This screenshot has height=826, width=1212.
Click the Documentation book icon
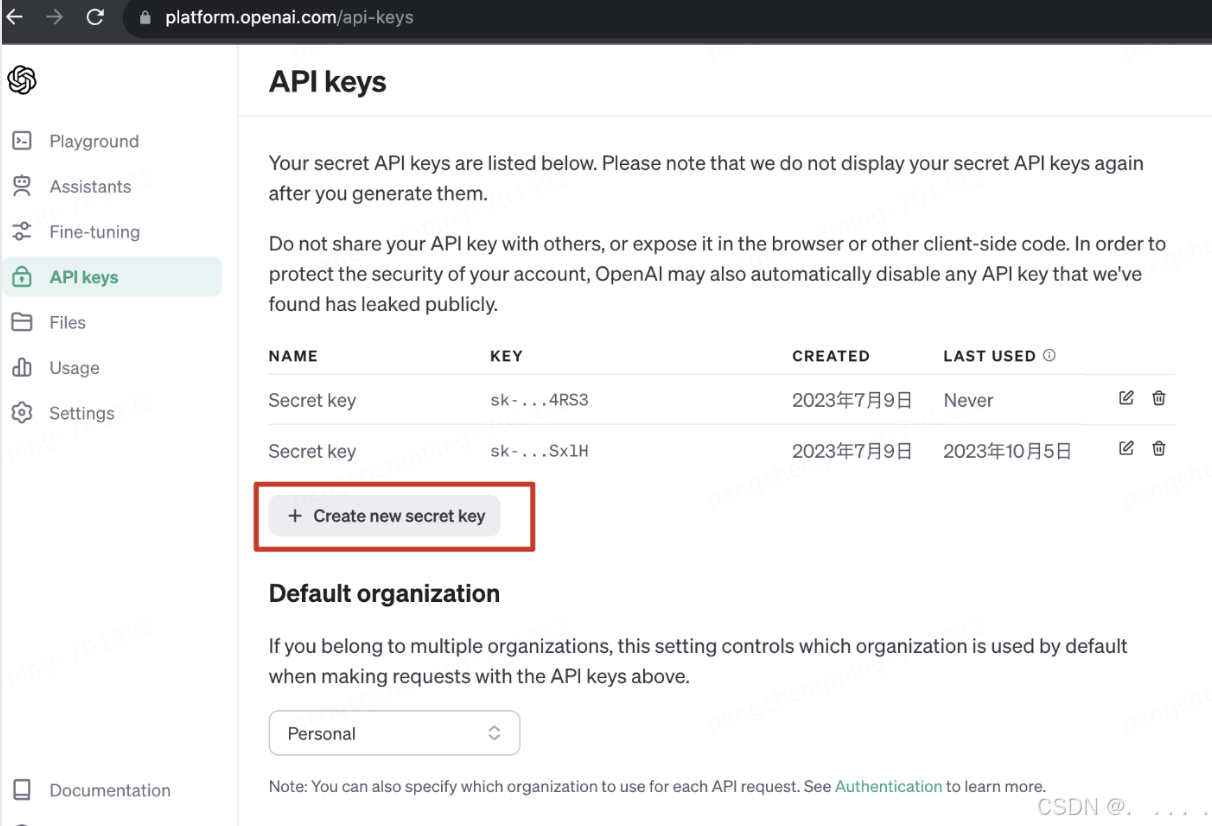point(22,789)
